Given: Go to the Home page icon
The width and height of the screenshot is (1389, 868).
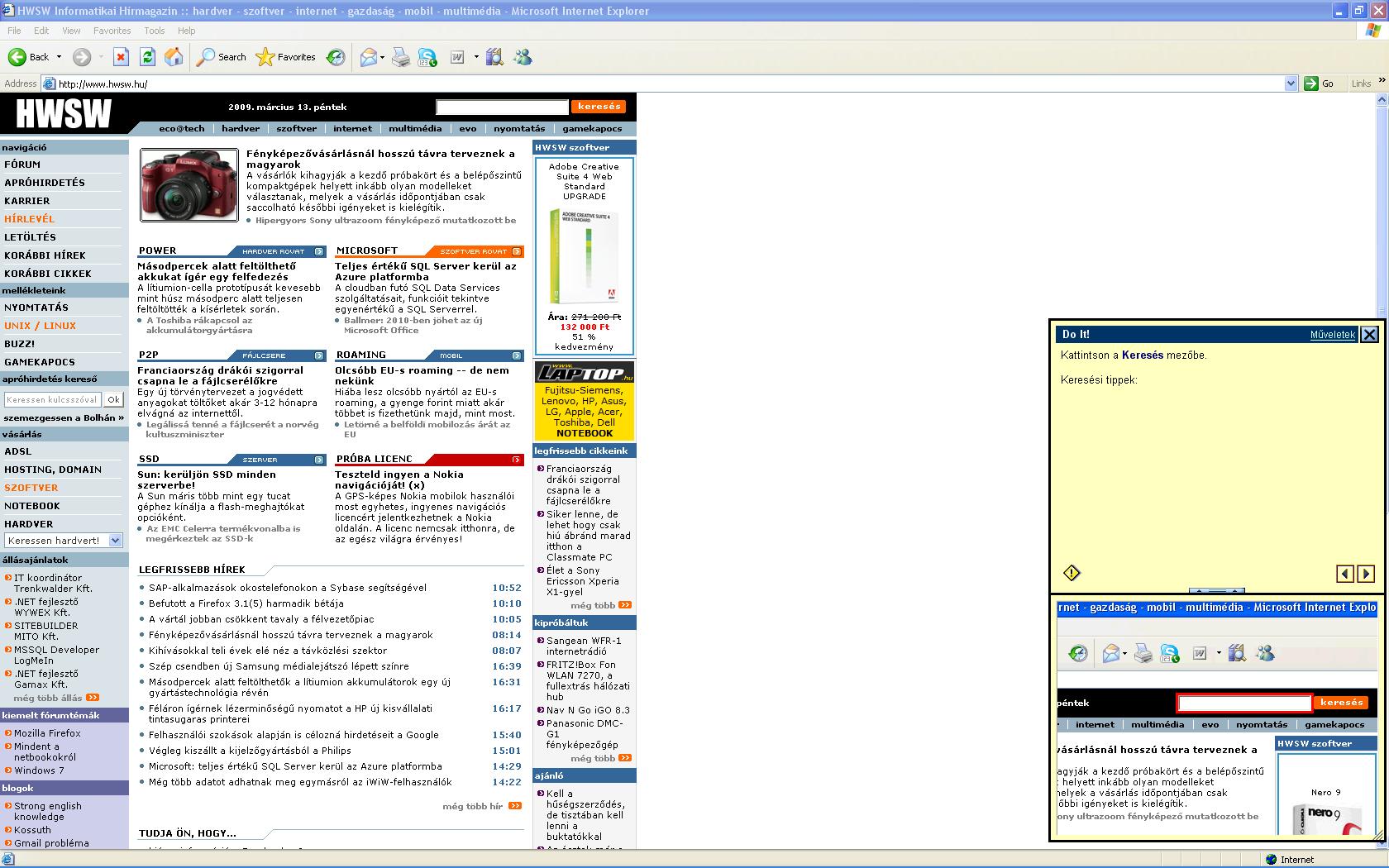Looking at the screenshot, I should 174,57.
